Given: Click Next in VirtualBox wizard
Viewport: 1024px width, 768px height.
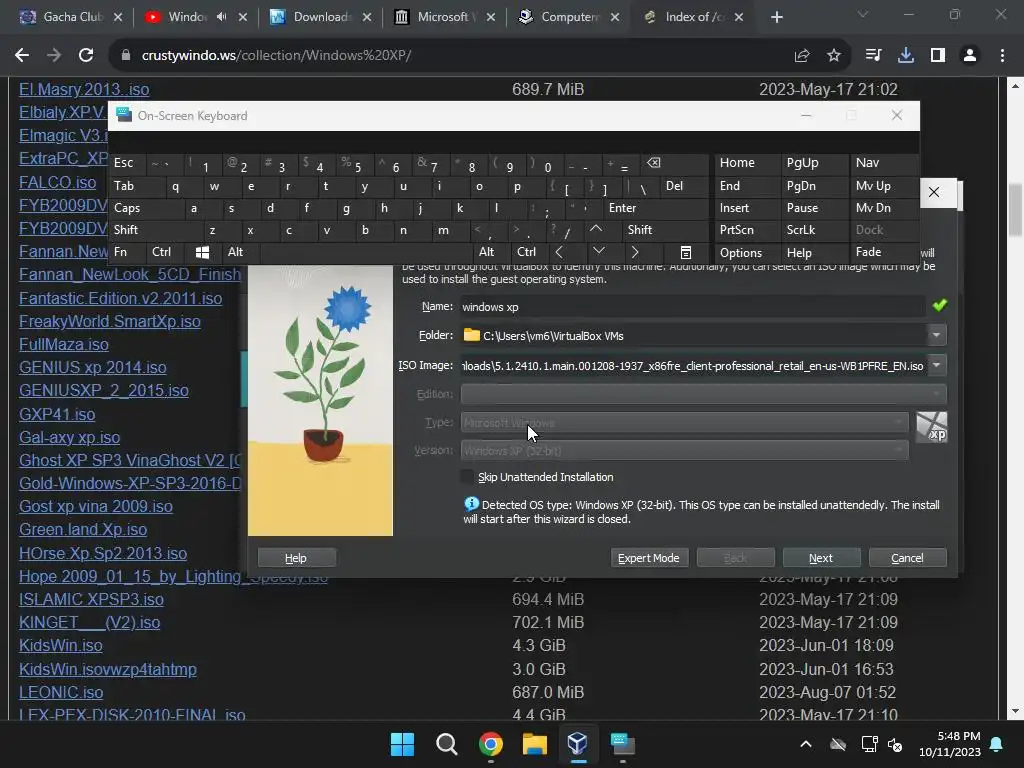Looking at the screenshot, I should click(x=821, y=558).
